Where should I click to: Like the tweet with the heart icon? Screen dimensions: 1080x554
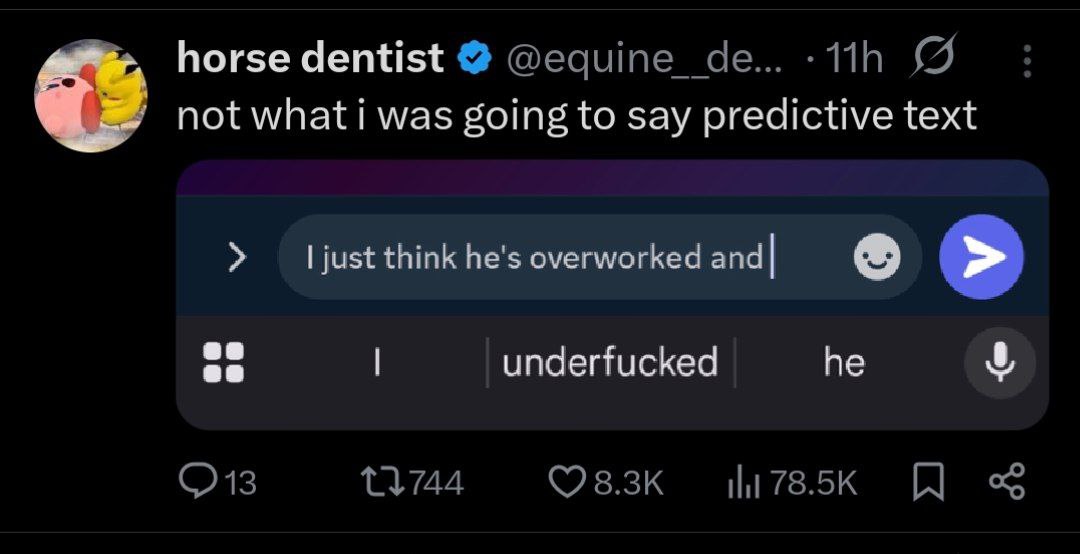point(568,483)
